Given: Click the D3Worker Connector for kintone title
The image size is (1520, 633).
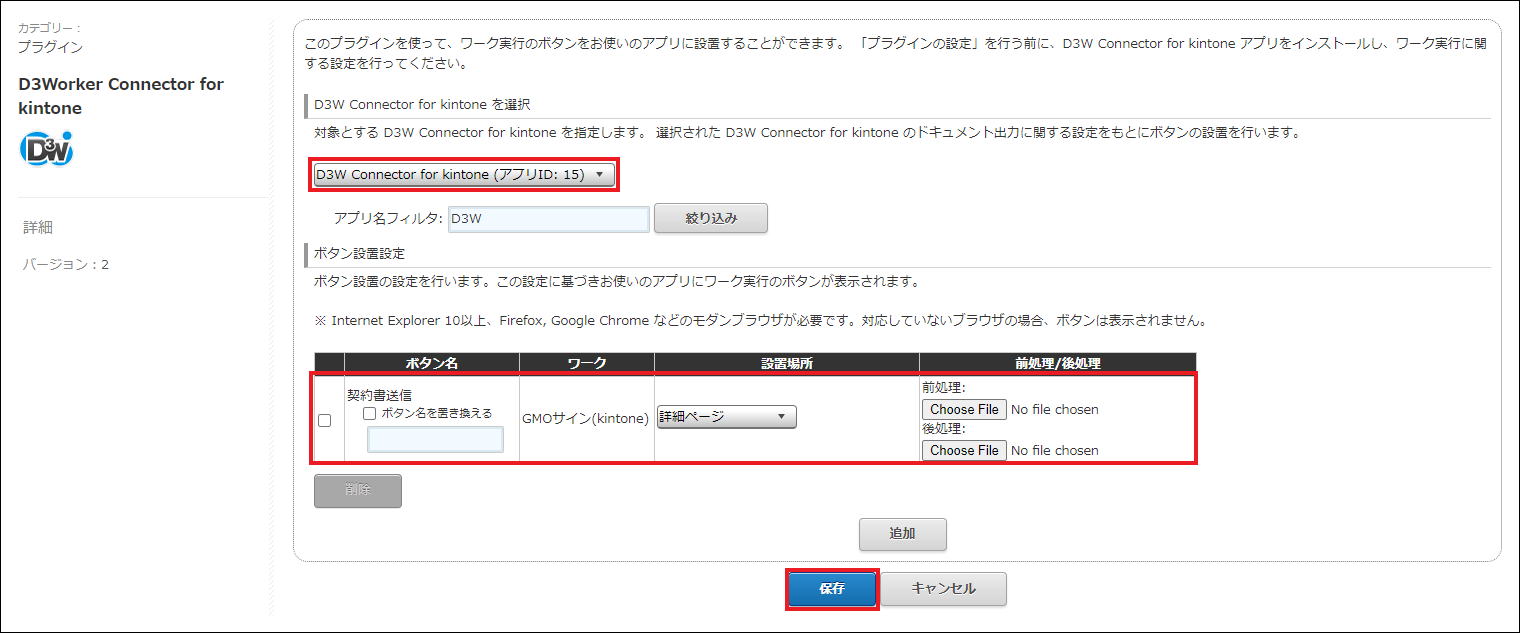Looking at the screenshot, I should [121, 96].
